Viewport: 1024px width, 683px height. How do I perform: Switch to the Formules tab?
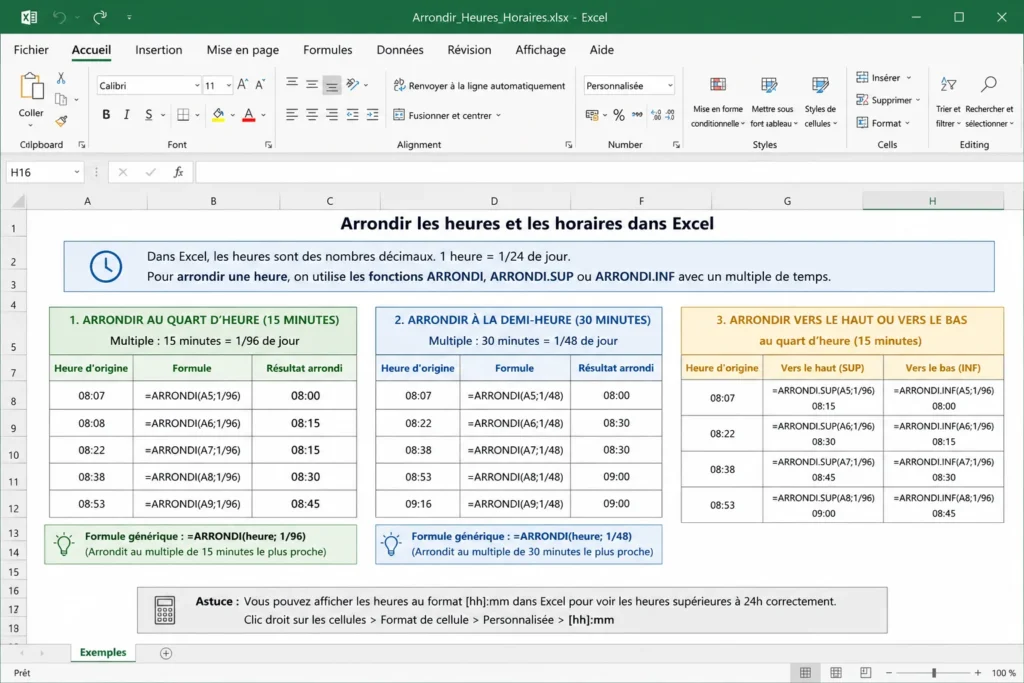327,50
